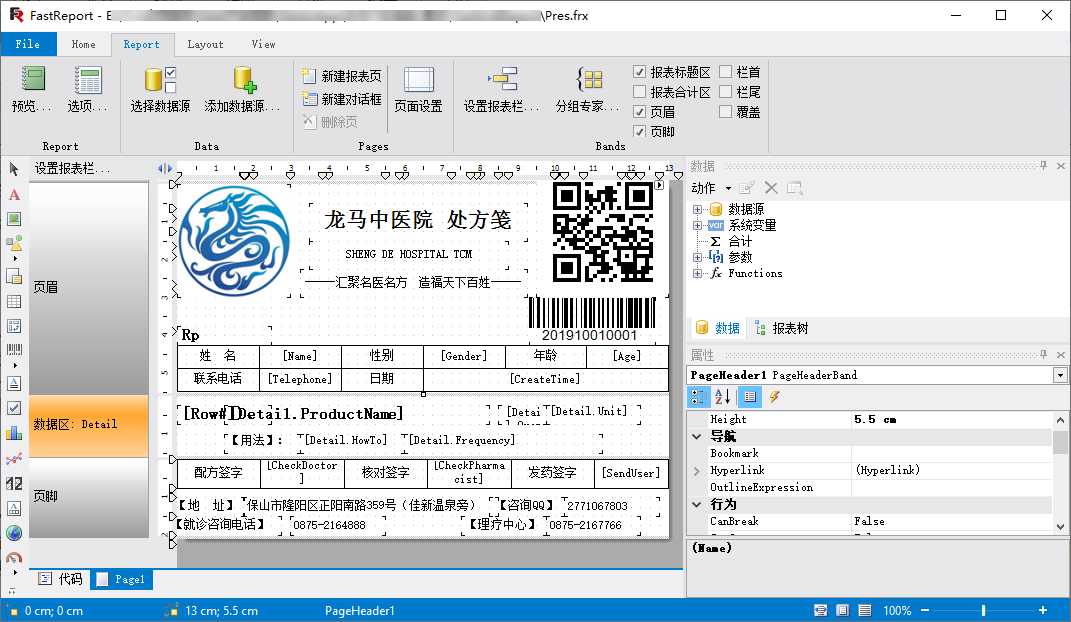This screenshot has height=622, width=1071.
Task: Choose the digital number (12) object tool
Action: coord(14,483)
